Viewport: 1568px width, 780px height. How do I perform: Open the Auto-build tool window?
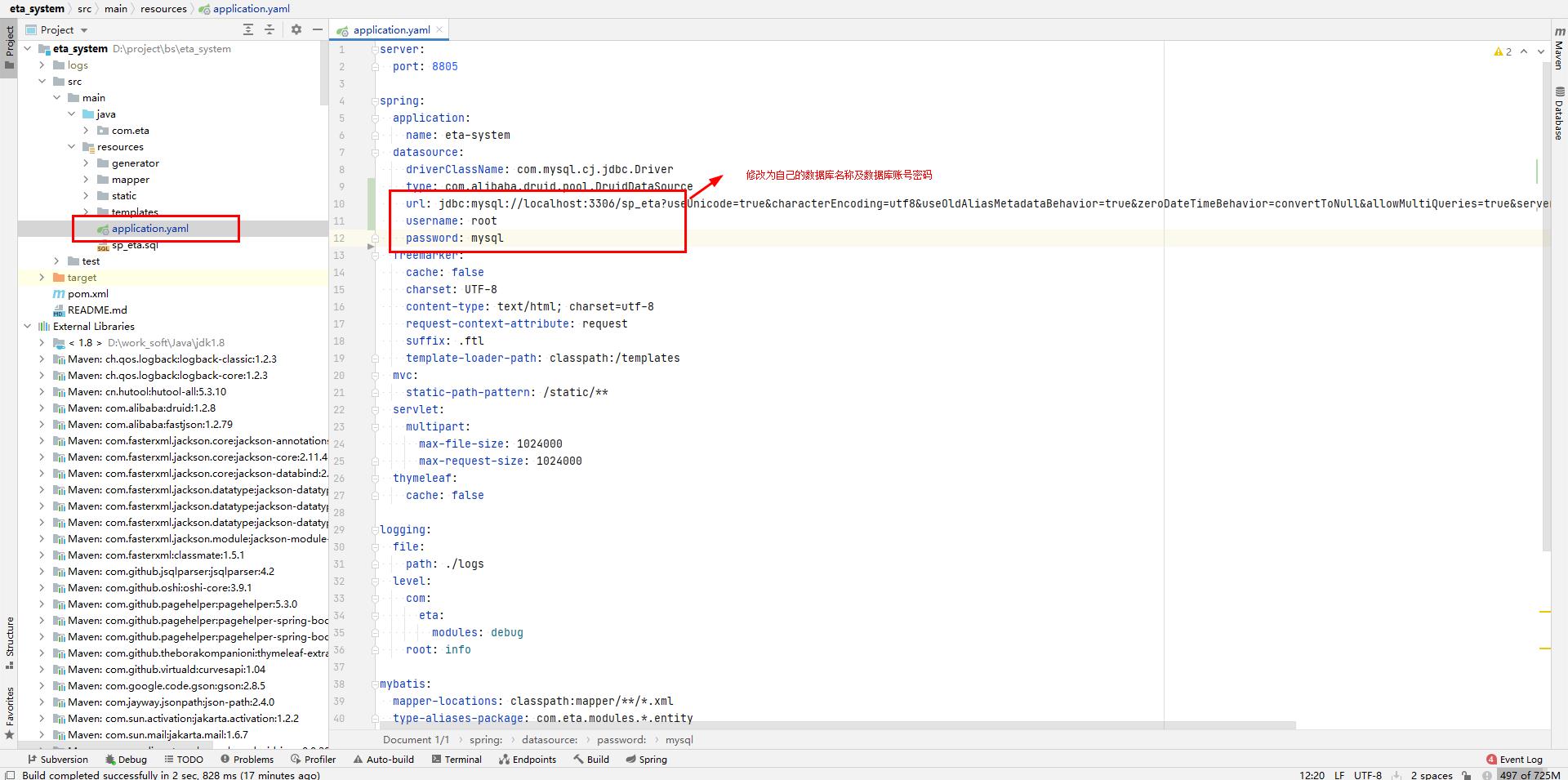click(x=384, y=759)
